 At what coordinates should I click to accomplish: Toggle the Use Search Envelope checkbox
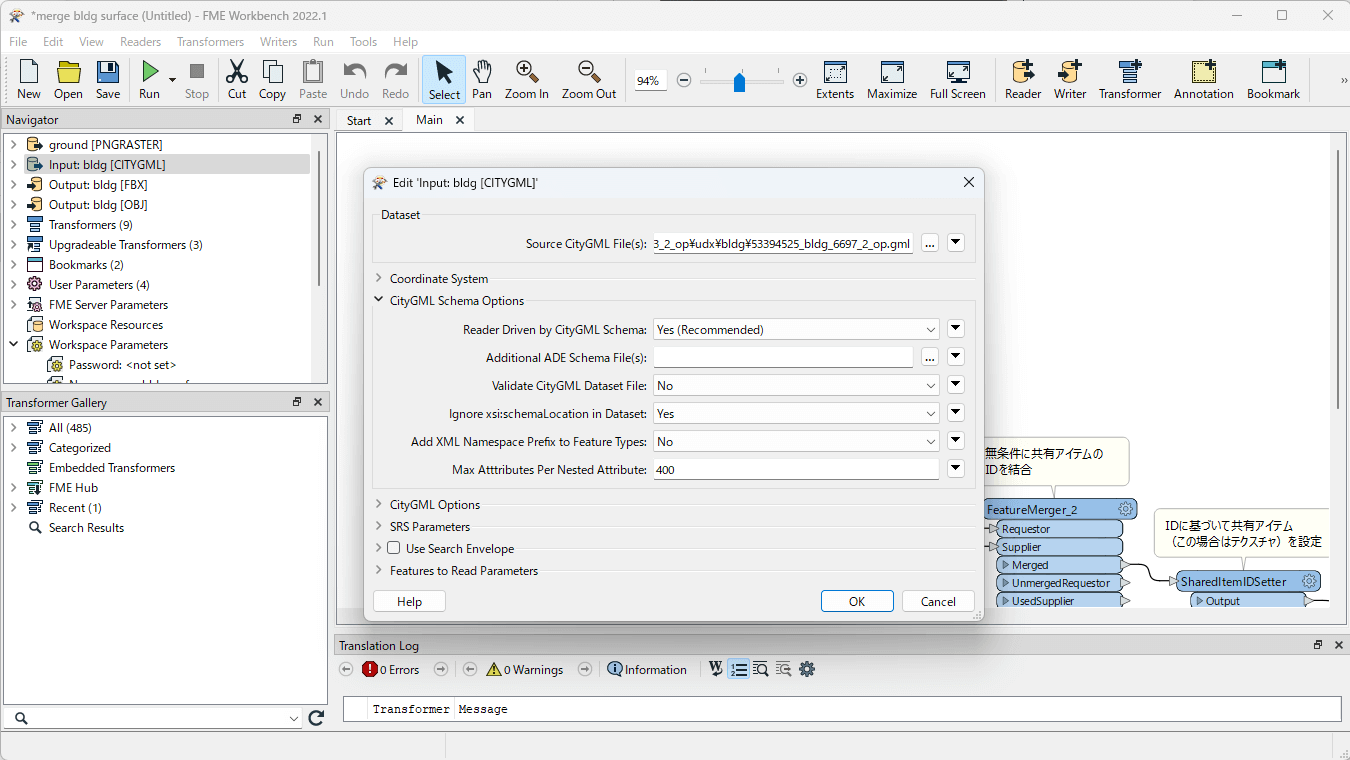point(394,548)
